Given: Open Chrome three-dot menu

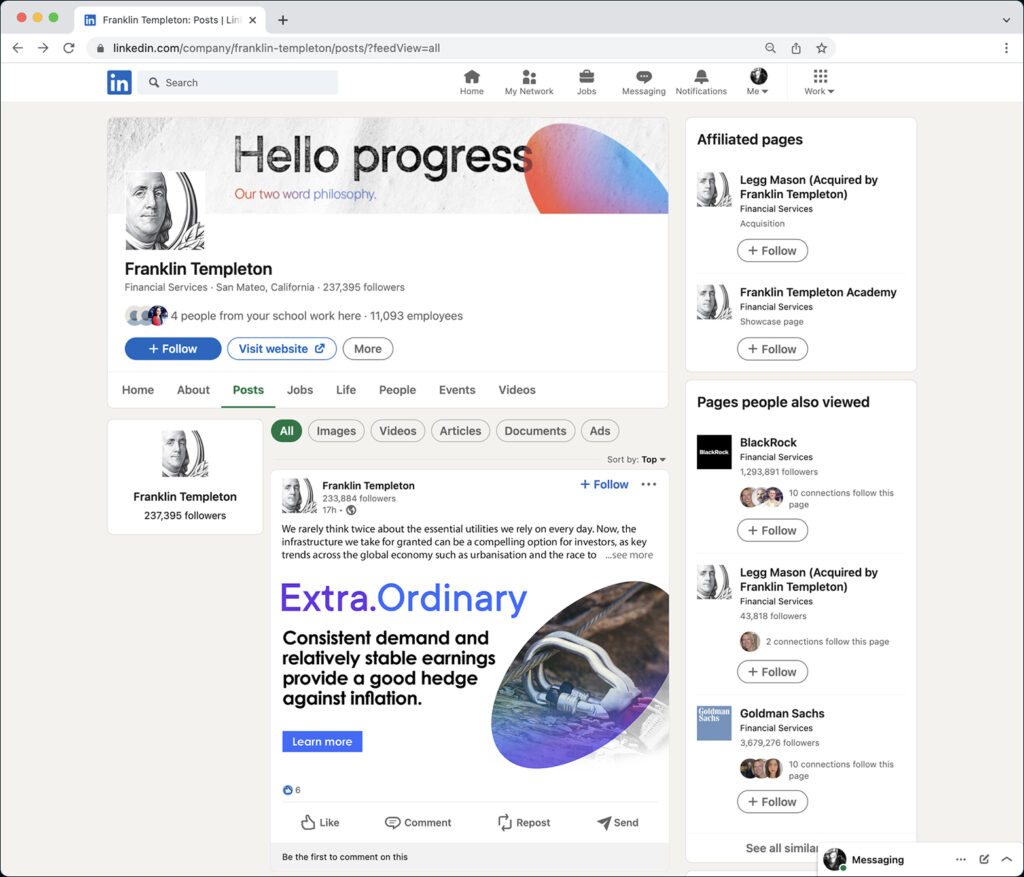Looking at the screenshot, I should [1006, 48].
